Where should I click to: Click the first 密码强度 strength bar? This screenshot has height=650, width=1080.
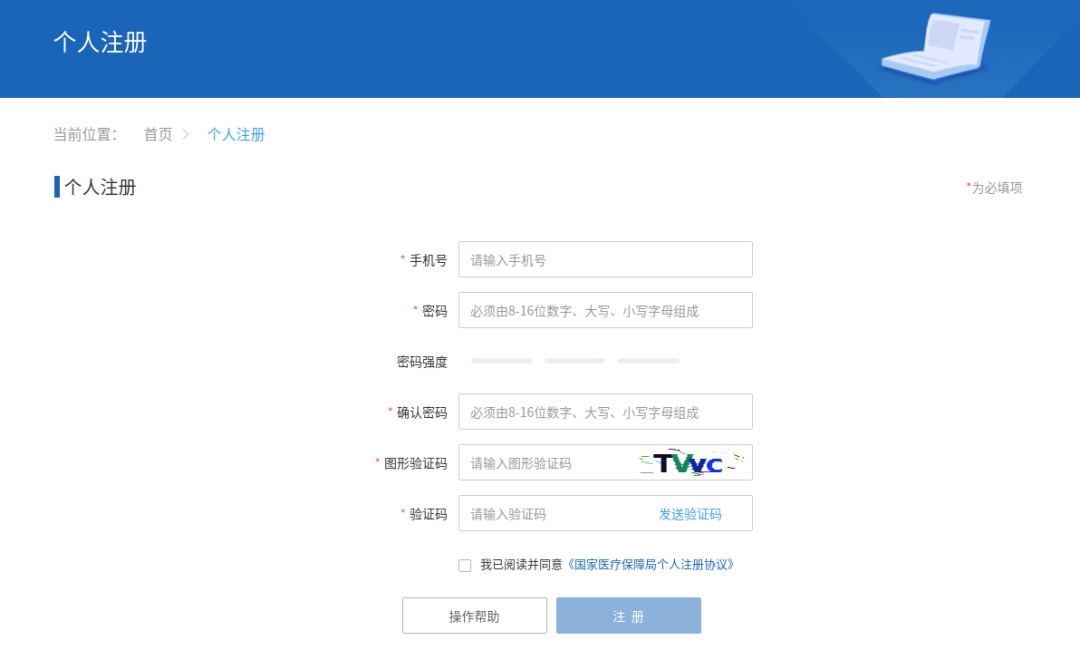click(500, 360)
